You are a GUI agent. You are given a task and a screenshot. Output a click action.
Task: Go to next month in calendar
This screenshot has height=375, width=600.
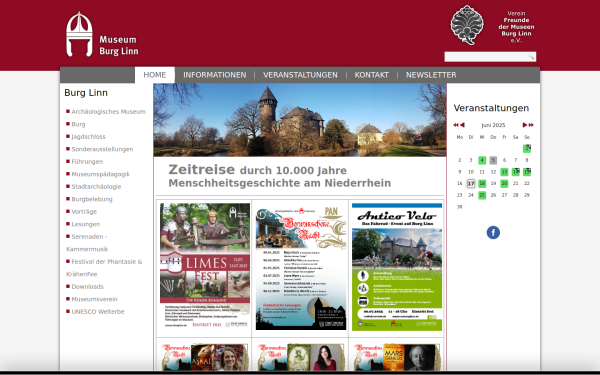[525, 125]
